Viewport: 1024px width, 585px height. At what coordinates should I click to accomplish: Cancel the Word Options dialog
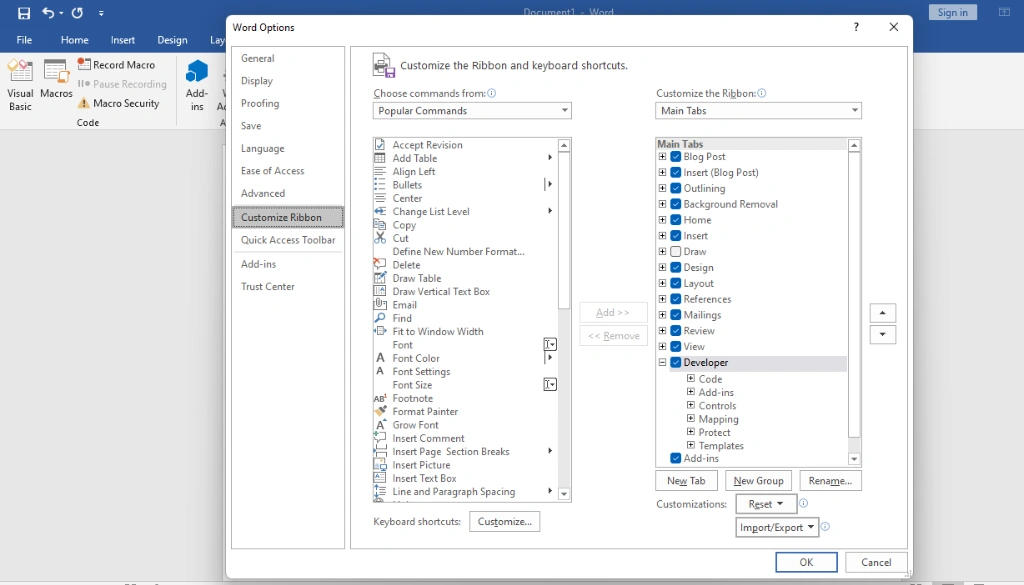pyautogui.click(x=876, y=562)
